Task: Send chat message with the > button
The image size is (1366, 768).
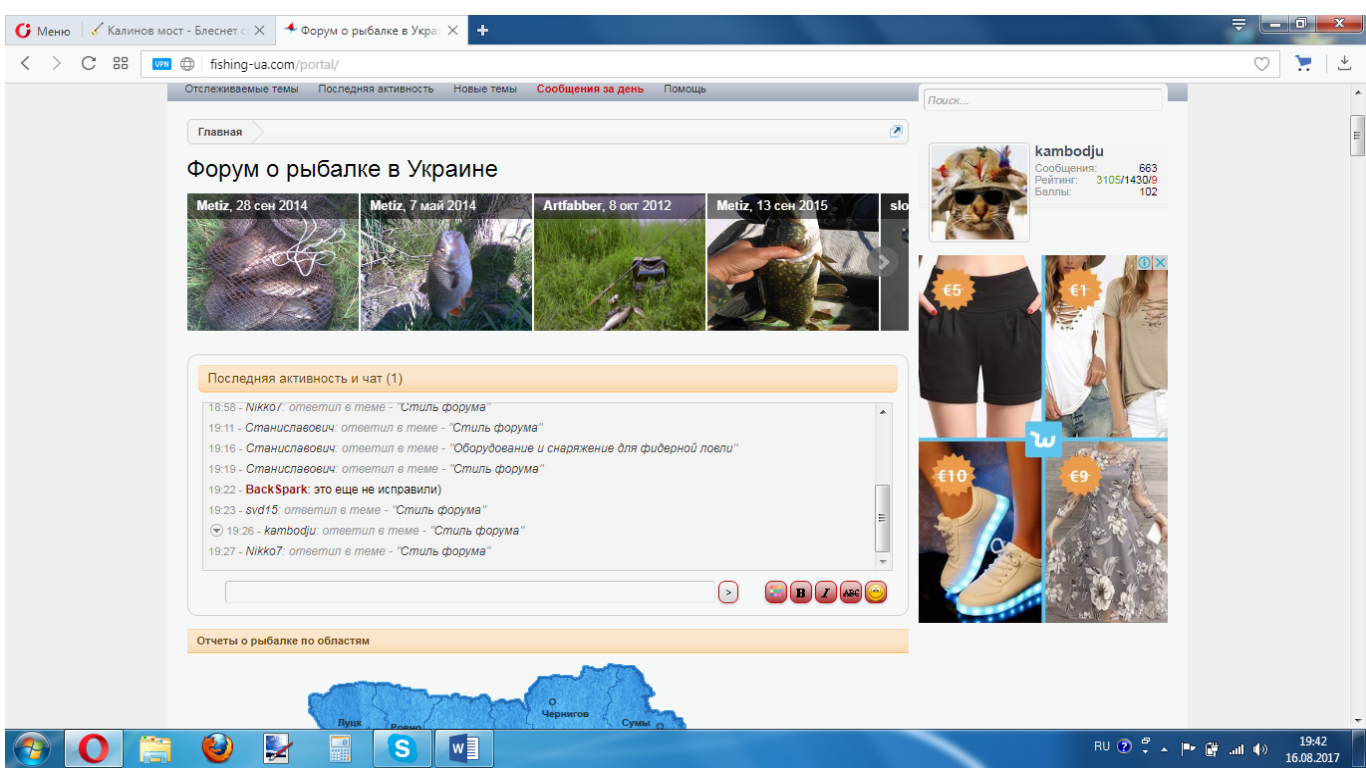Action: click(x=728, y=593)
